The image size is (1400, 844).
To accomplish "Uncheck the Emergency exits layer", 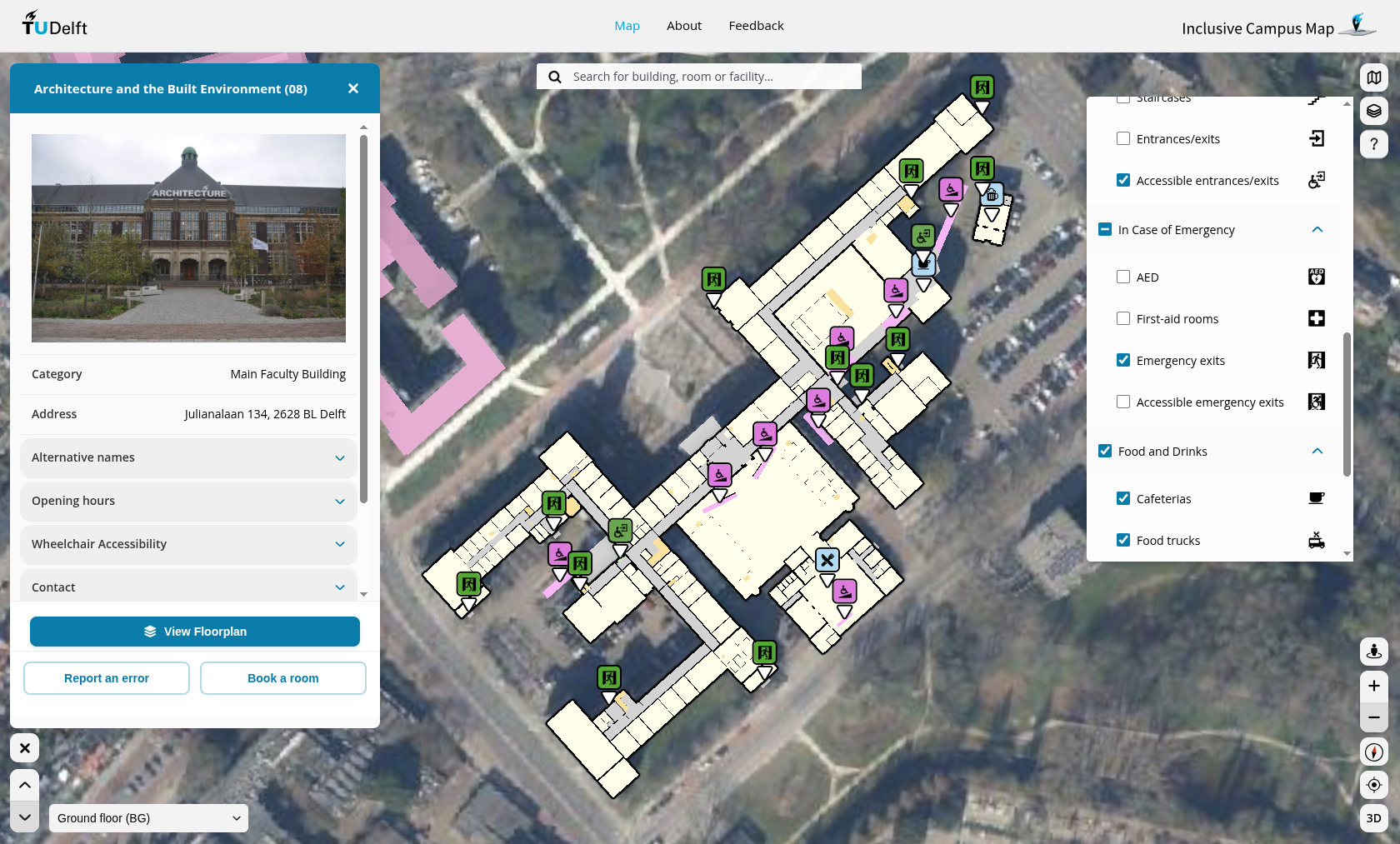I will point(1123,361).
